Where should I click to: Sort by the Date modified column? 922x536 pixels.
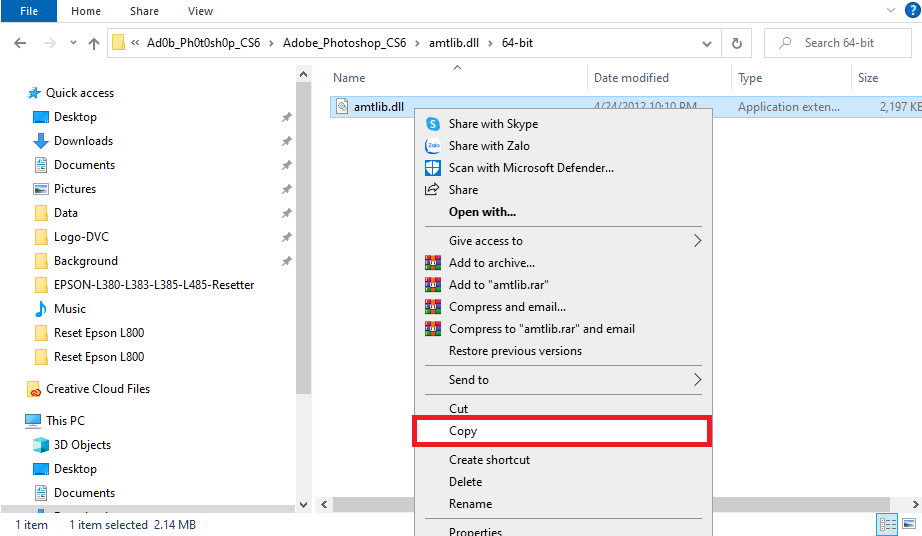pos(631,78)
